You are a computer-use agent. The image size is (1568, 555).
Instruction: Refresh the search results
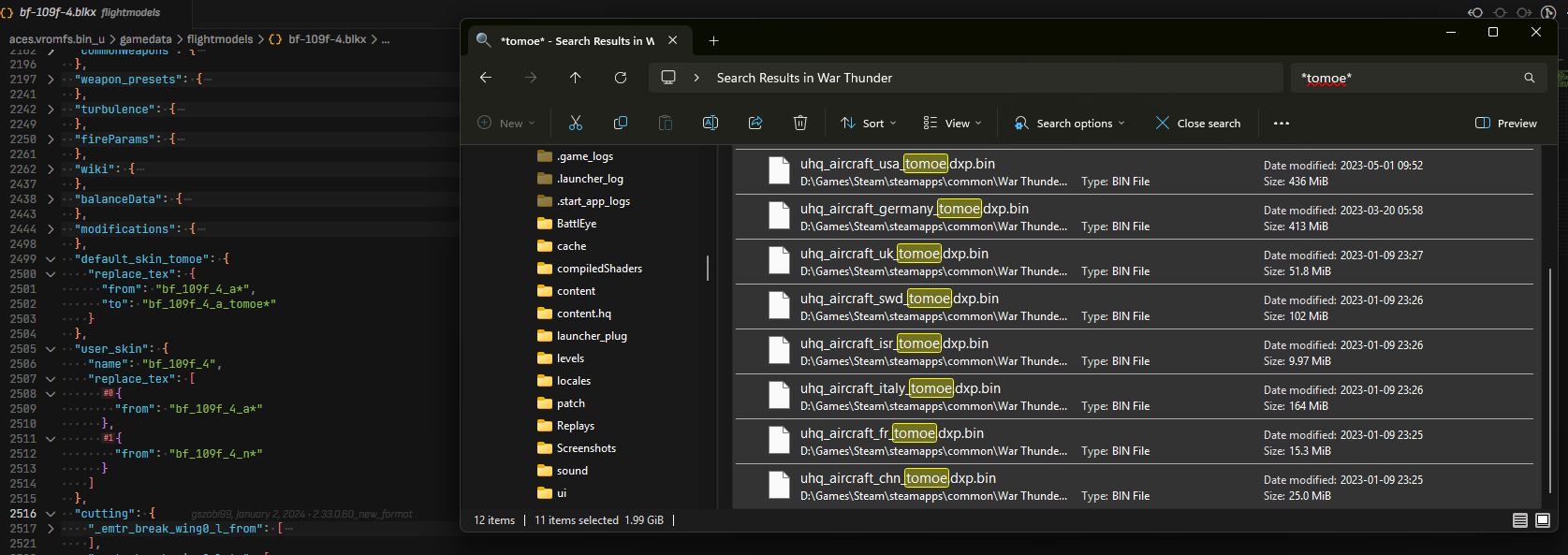click(620, 78)
